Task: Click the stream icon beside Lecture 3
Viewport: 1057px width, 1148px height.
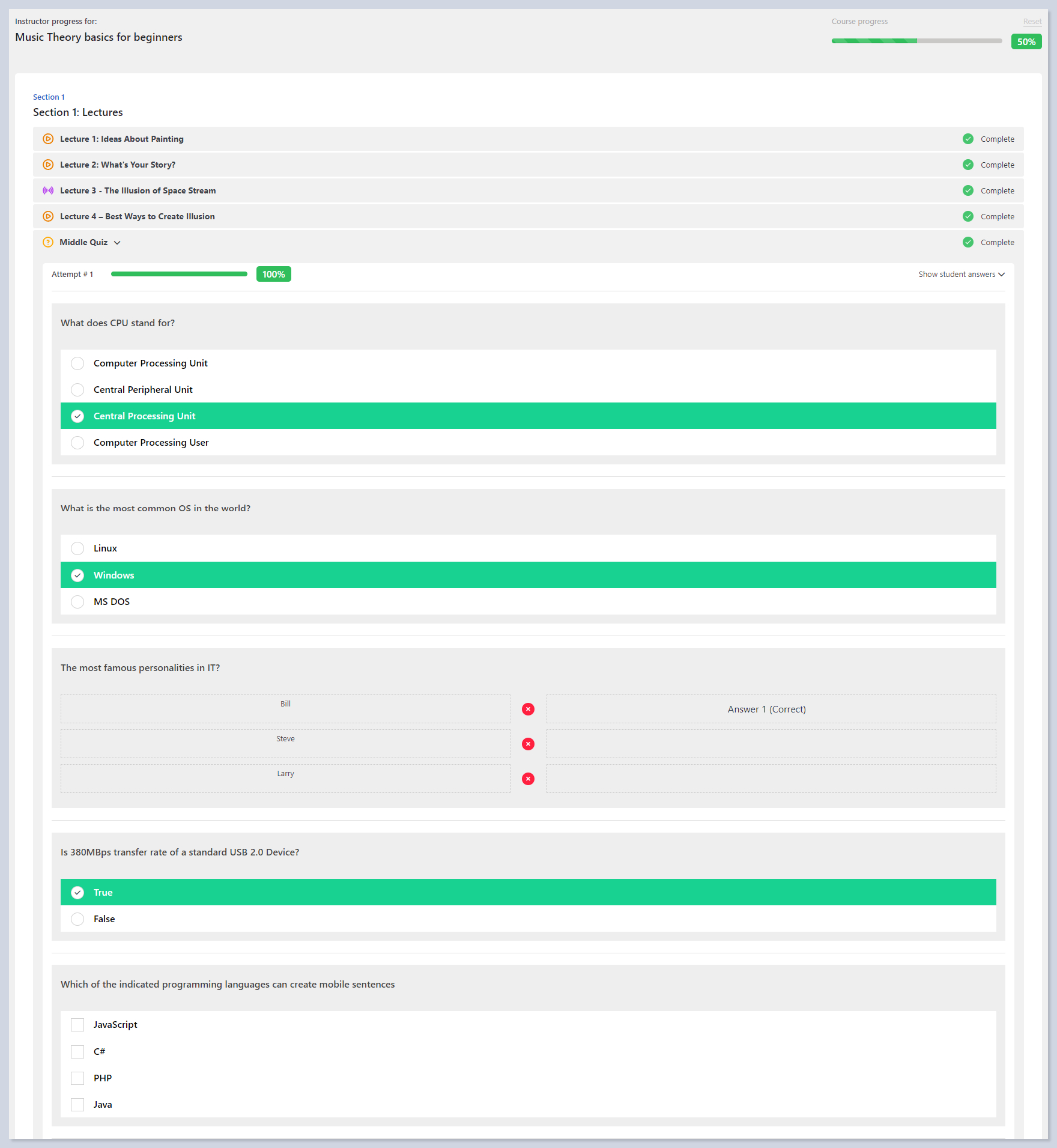Action: point(48,190)
